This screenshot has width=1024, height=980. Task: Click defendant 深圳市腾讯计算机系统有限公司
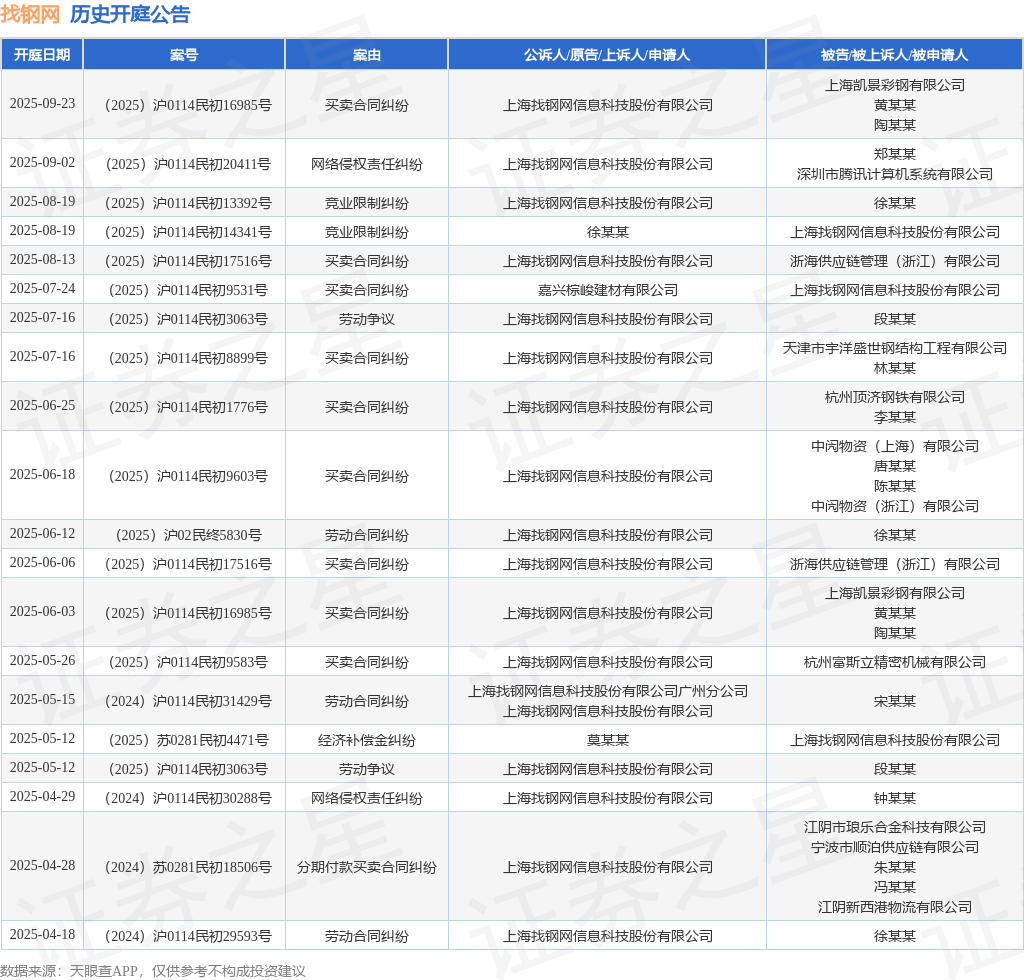pos(895,174)
